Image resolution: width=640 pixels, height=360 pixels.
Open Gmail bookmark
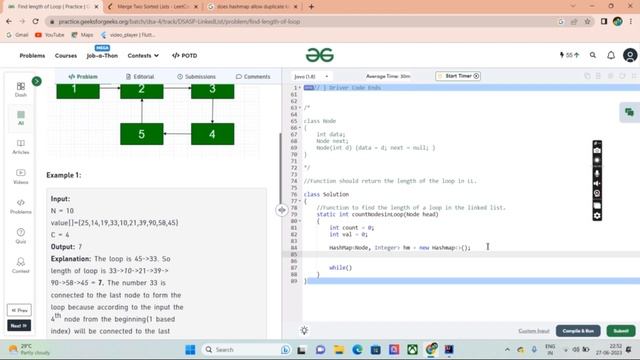click(x=17, y=35)
